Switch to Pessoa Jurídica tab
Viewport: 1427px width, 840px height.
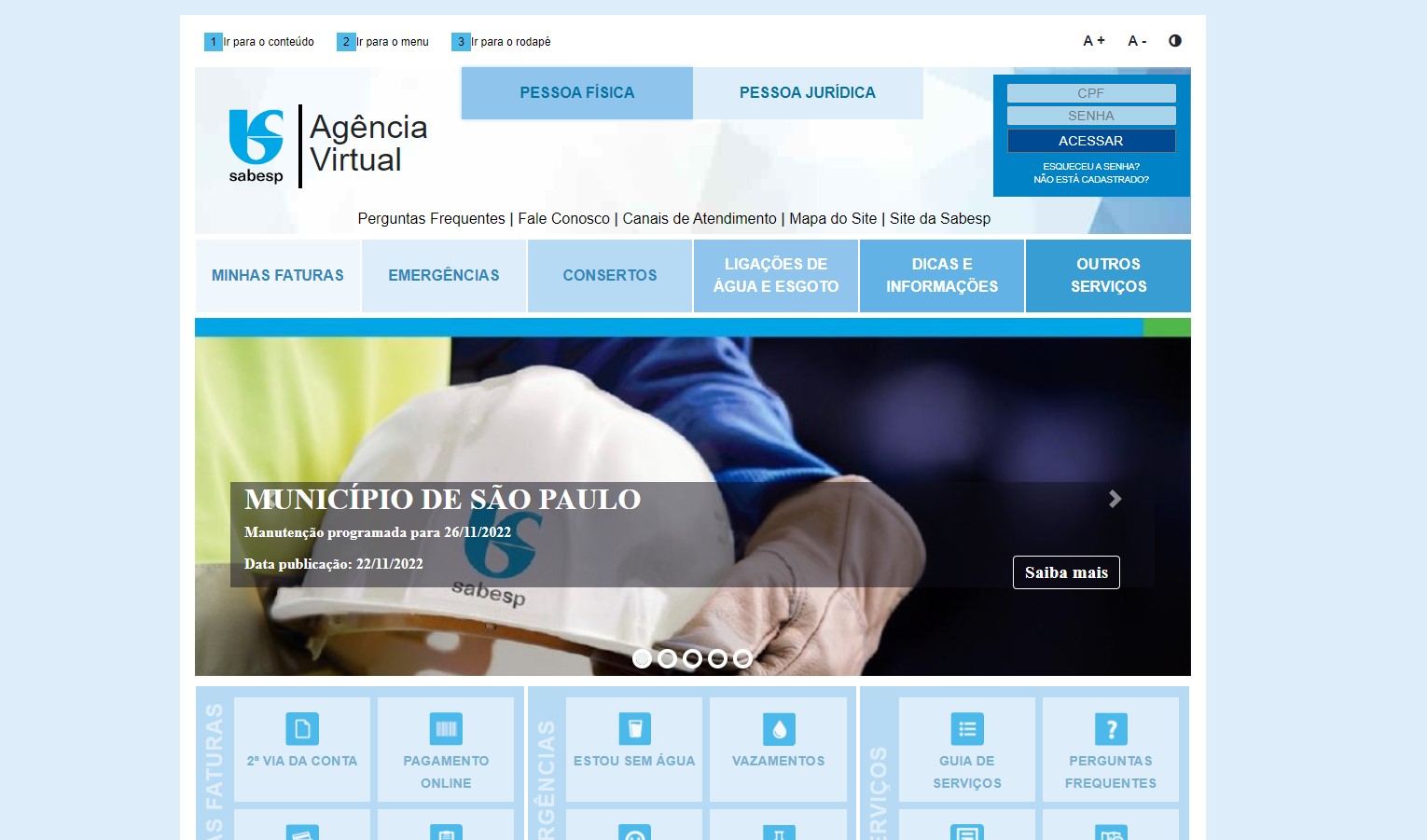[808, 93]
